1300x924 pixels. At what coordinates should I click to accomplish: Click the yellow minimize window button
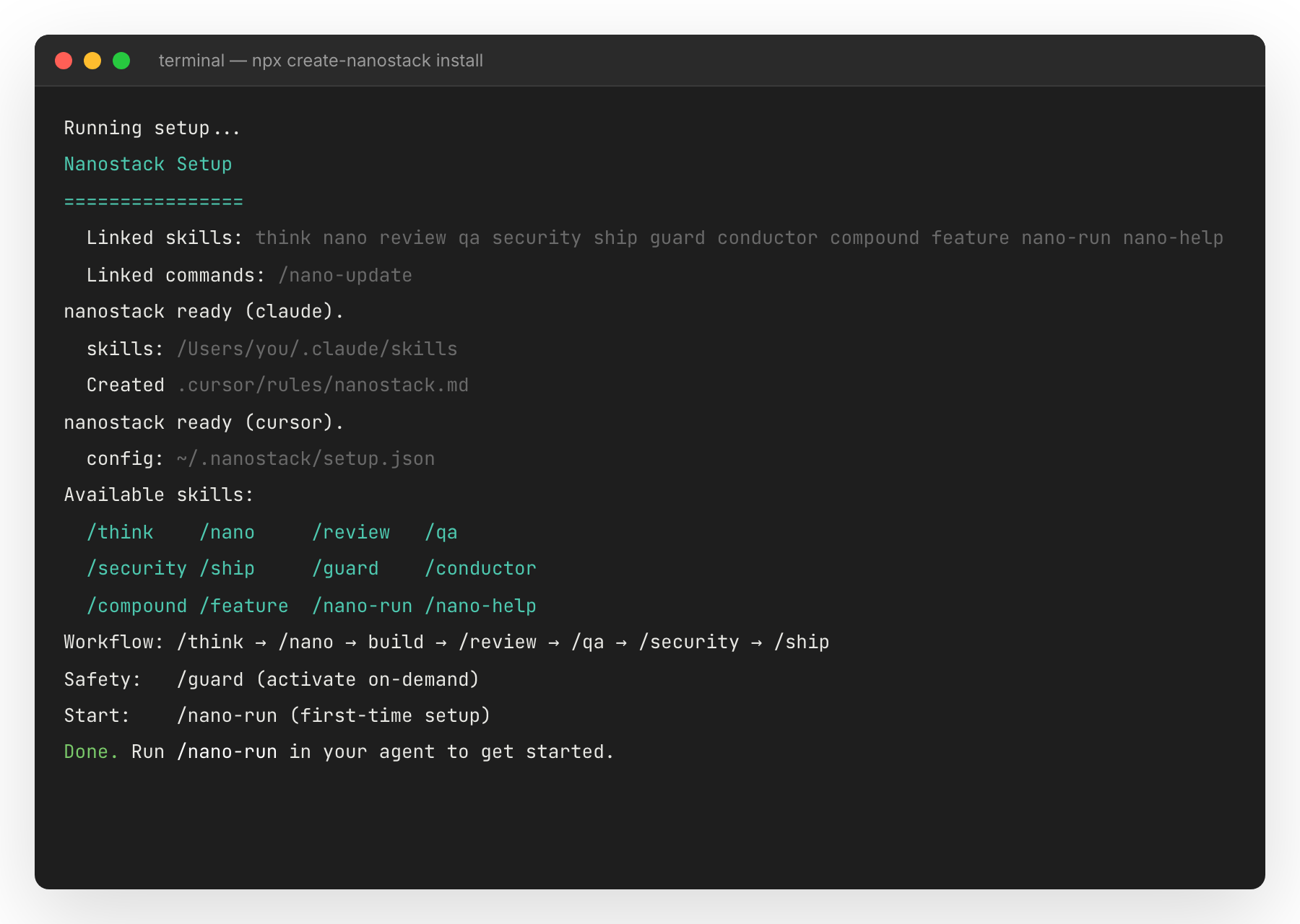(92, 61)
